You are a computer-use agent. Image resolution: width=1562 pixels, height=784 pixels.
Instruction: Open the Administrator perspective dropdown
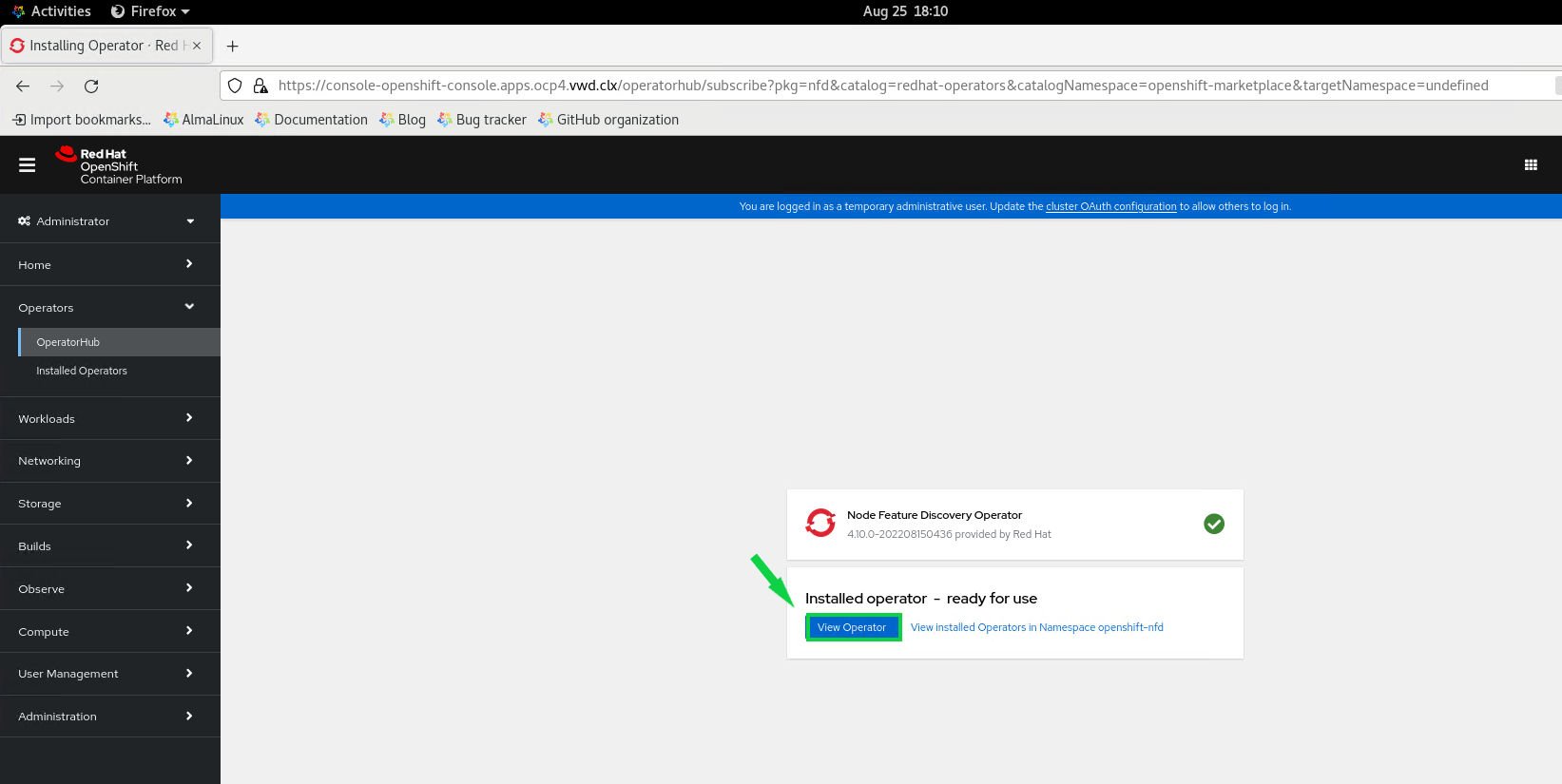(110, 221)
